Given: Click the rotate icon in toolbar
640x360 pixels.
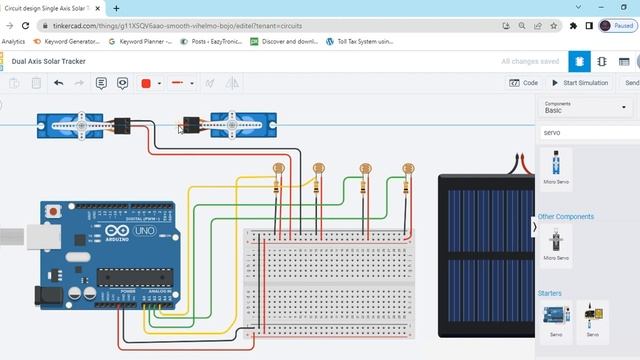Looking at the screenshot, I should click(210, 83).
